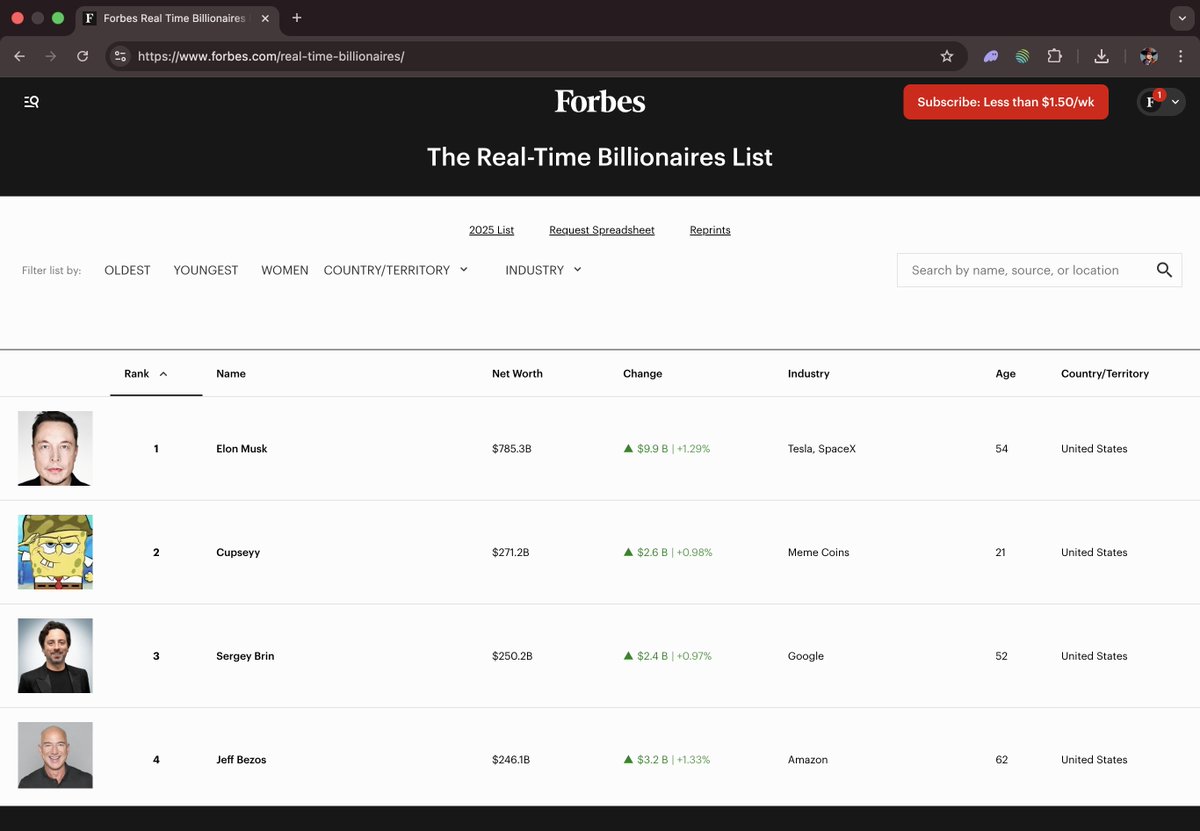Open the Cupseyy name entry
Screen dimensions: 1200x831
pyautogui.click(x=238, y=552)
